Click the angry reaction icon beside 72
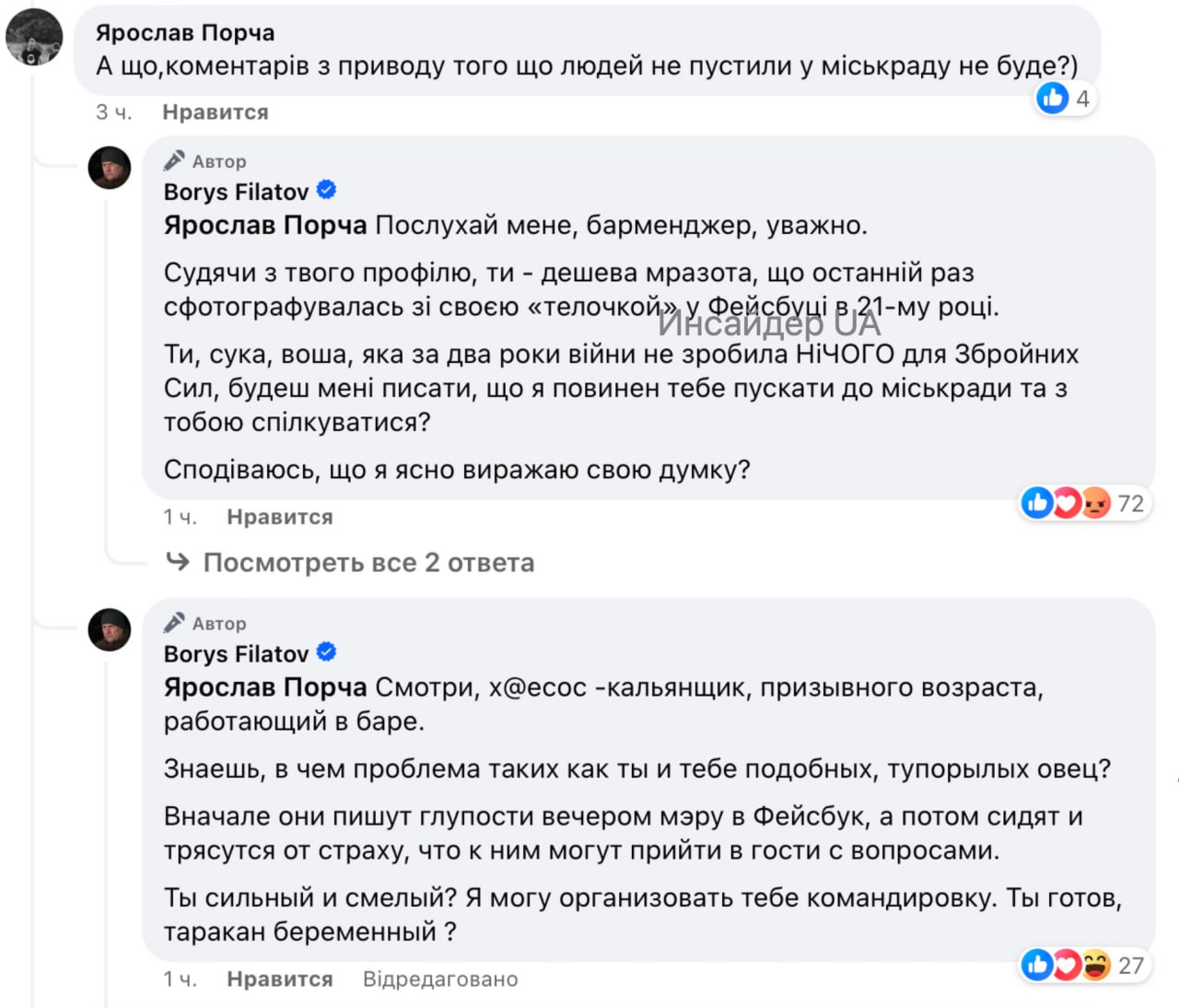 coord(1095,503)
